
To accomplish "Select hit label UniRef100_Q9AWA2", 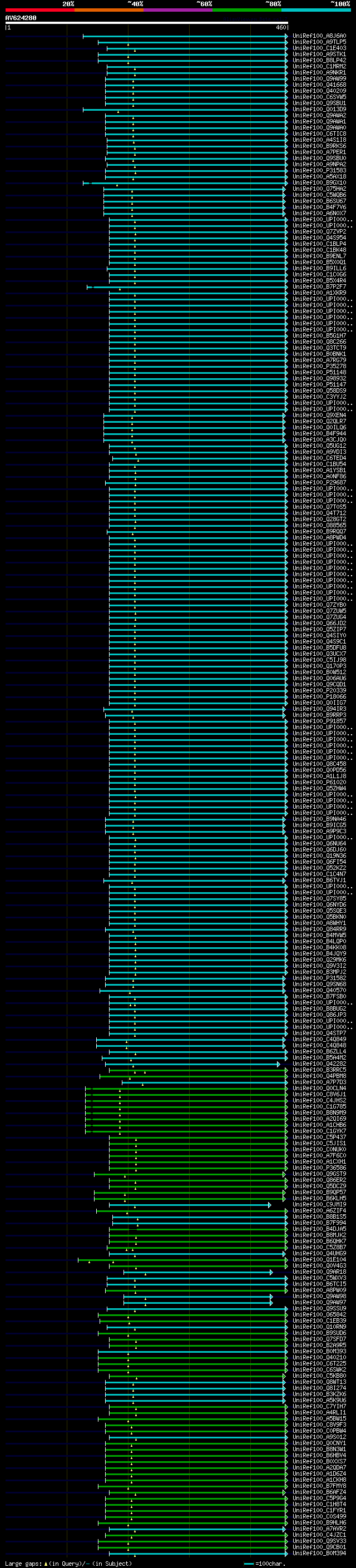I will click(x=319, y=116).
